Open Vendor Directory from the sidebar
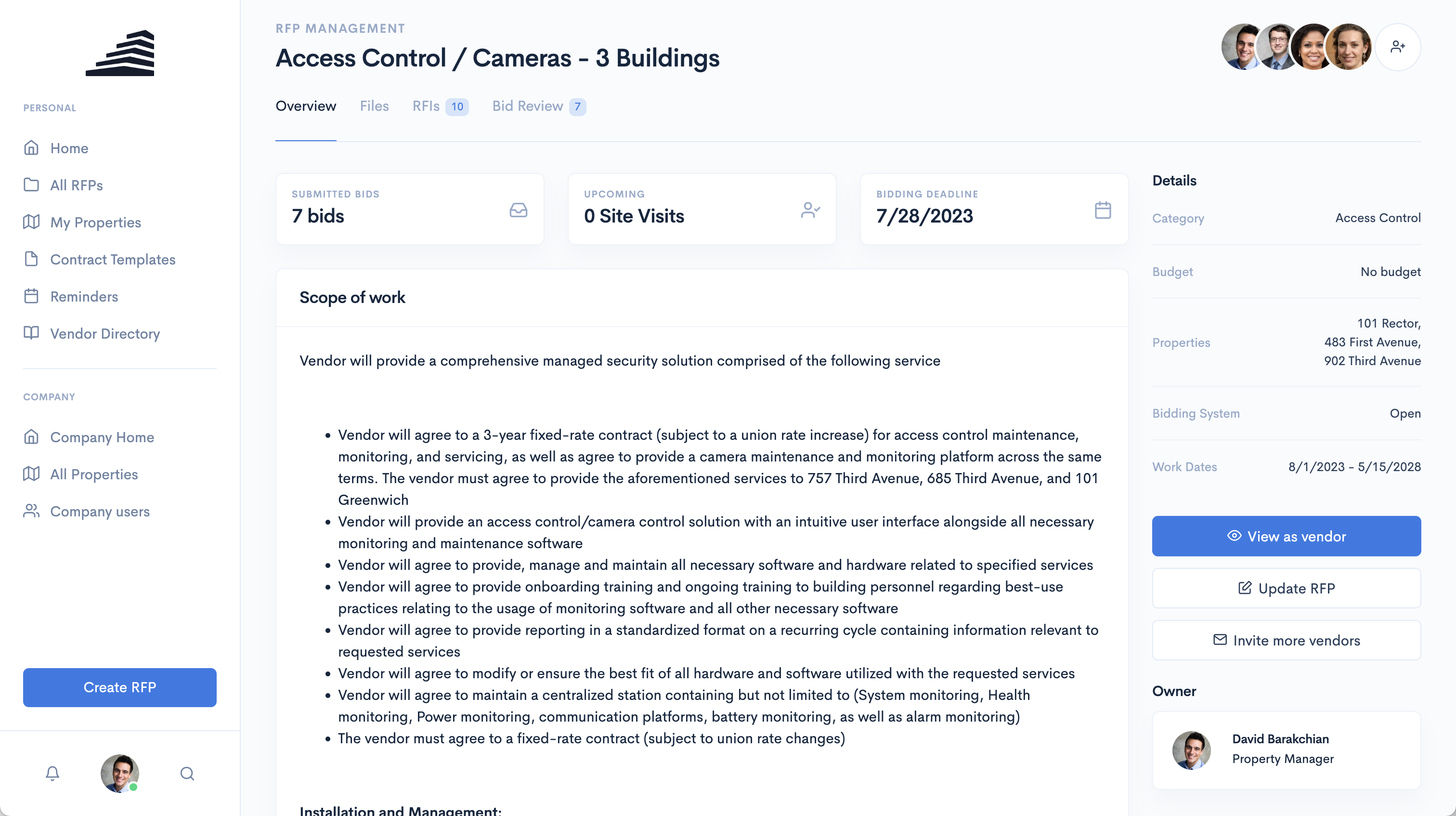 coord(104,334)
